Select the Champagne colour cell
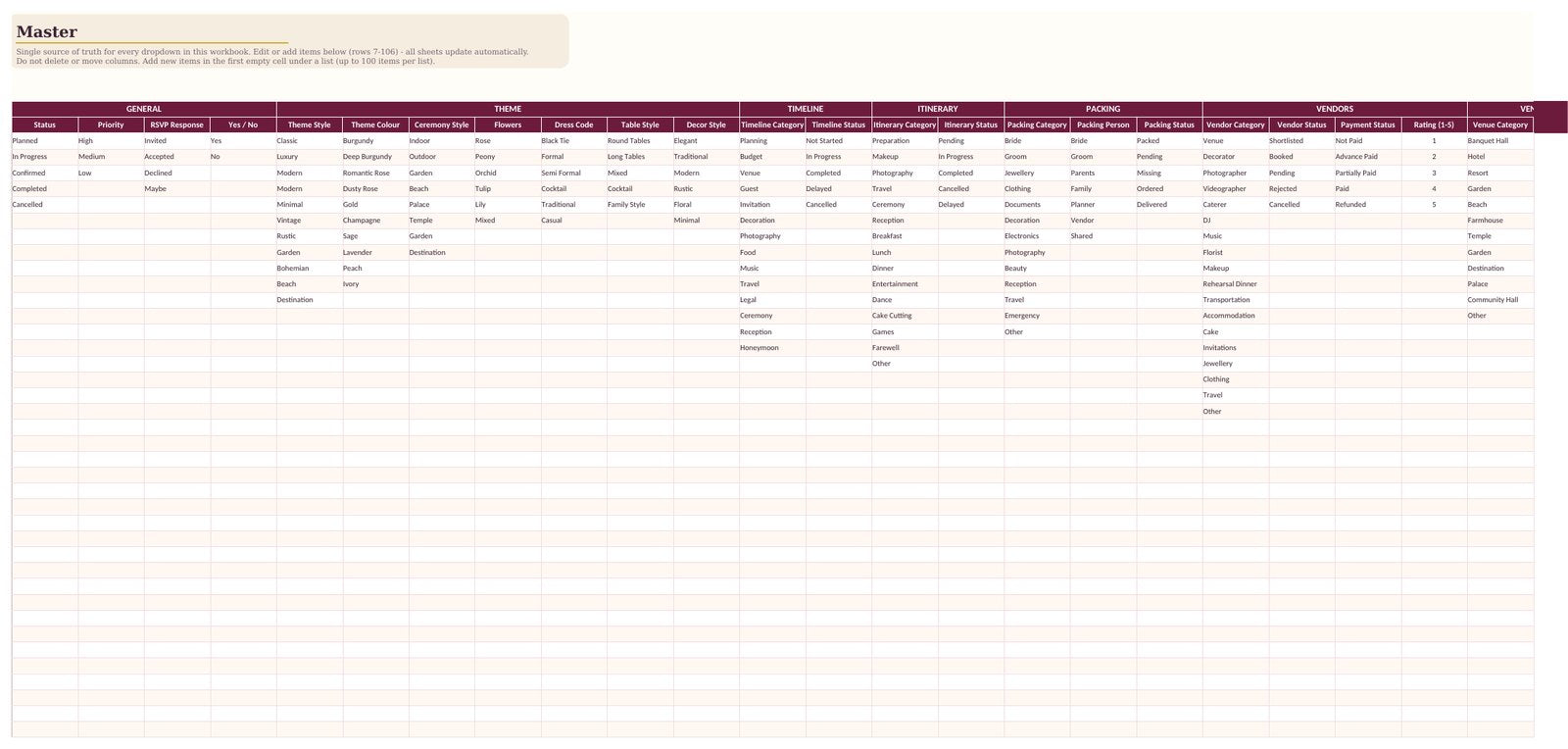 pyautogui.click(x=375, y=221)
